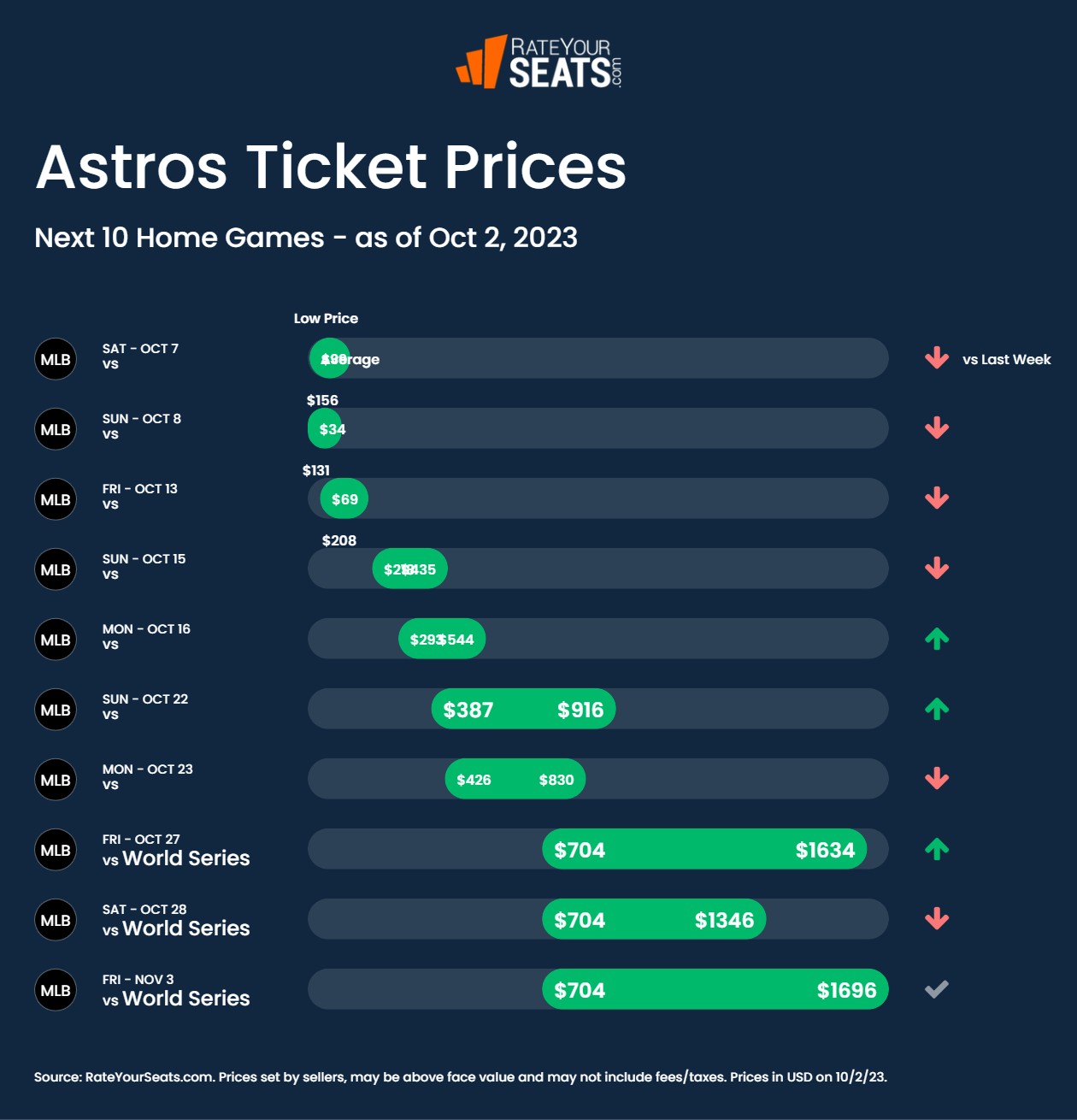Click the green up arrow for Sun Oct 22

click(x=937, y=709)
